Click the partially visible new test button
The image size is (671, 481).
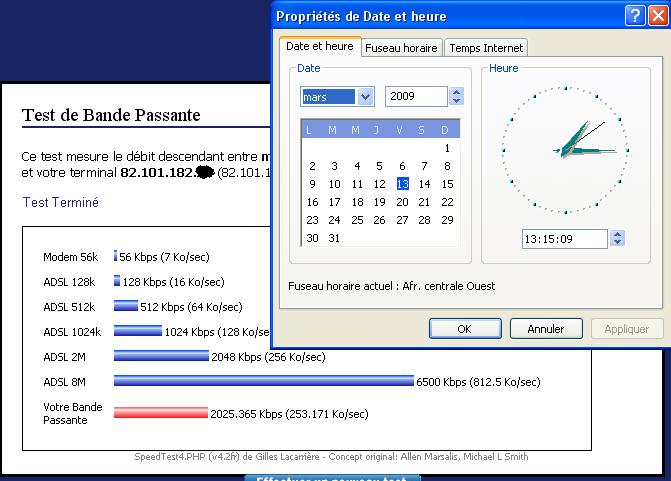pos(333,478)
